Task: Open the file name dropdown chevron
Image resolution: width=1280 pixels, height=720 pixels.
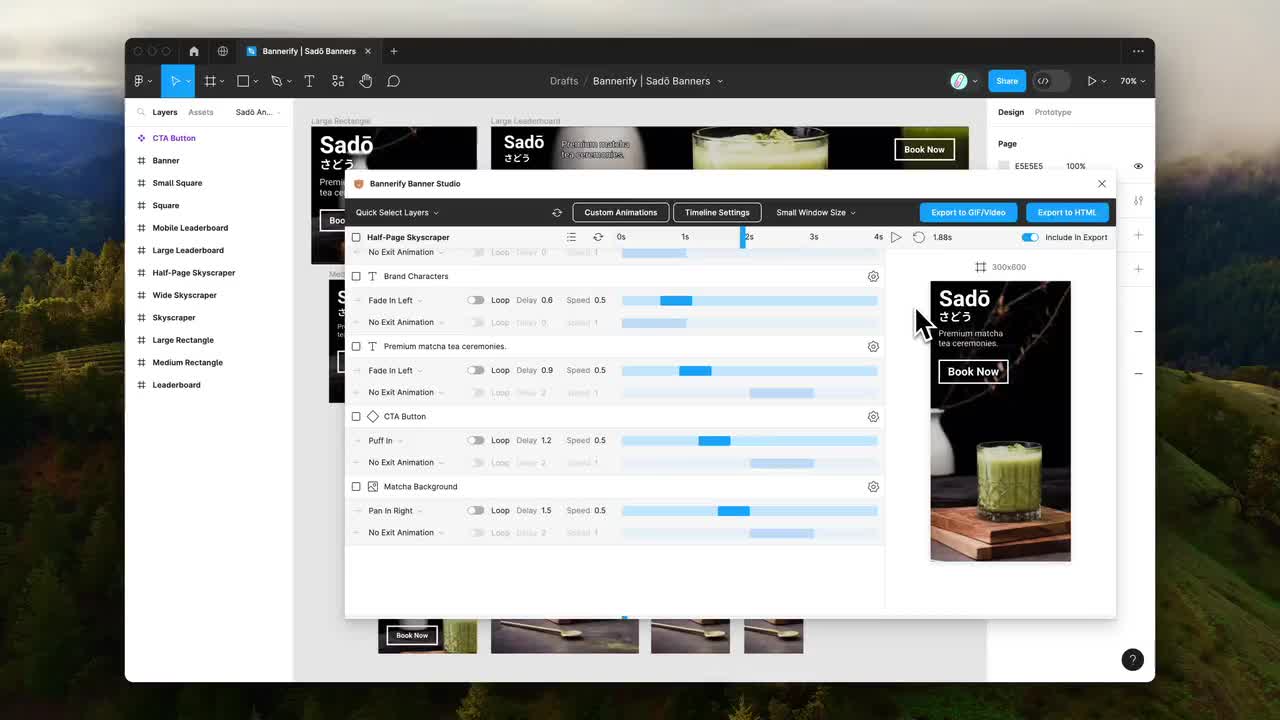Action: [720, 81]
